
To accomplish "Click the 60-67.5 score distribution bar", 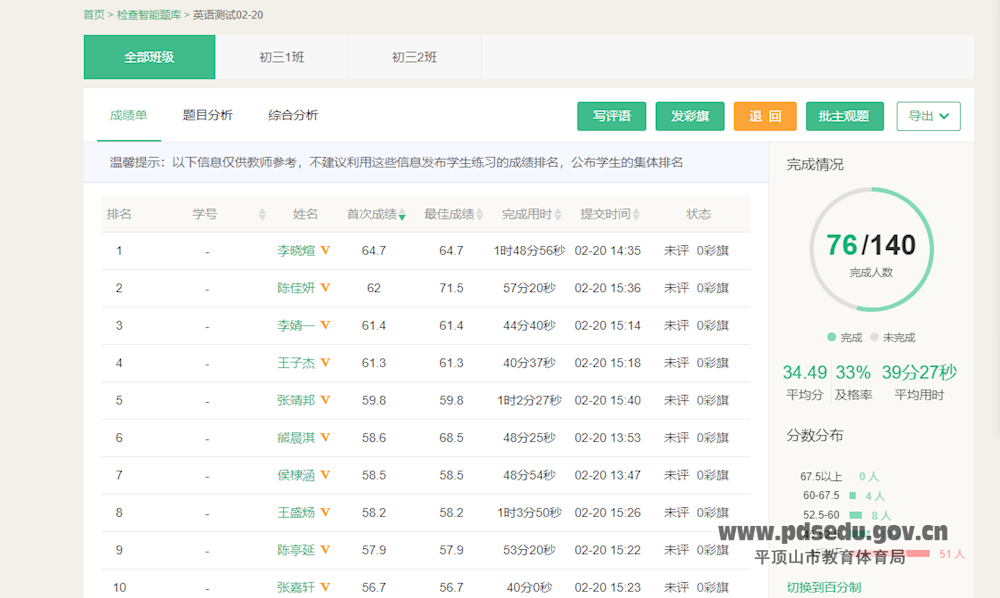I will (x=853, y=495).
